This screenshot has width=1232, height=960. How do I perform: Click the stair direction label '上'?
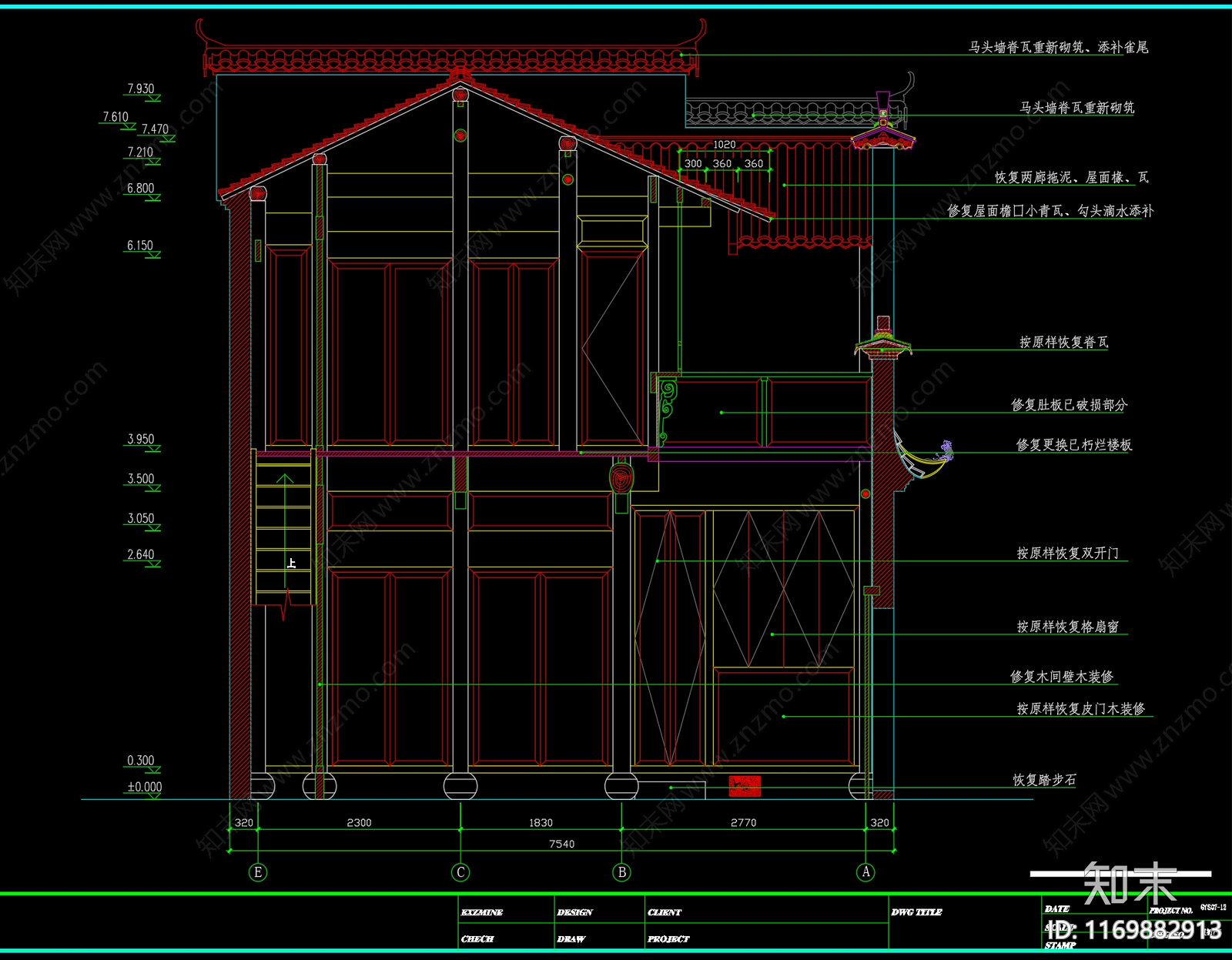(x=292, y=564)
